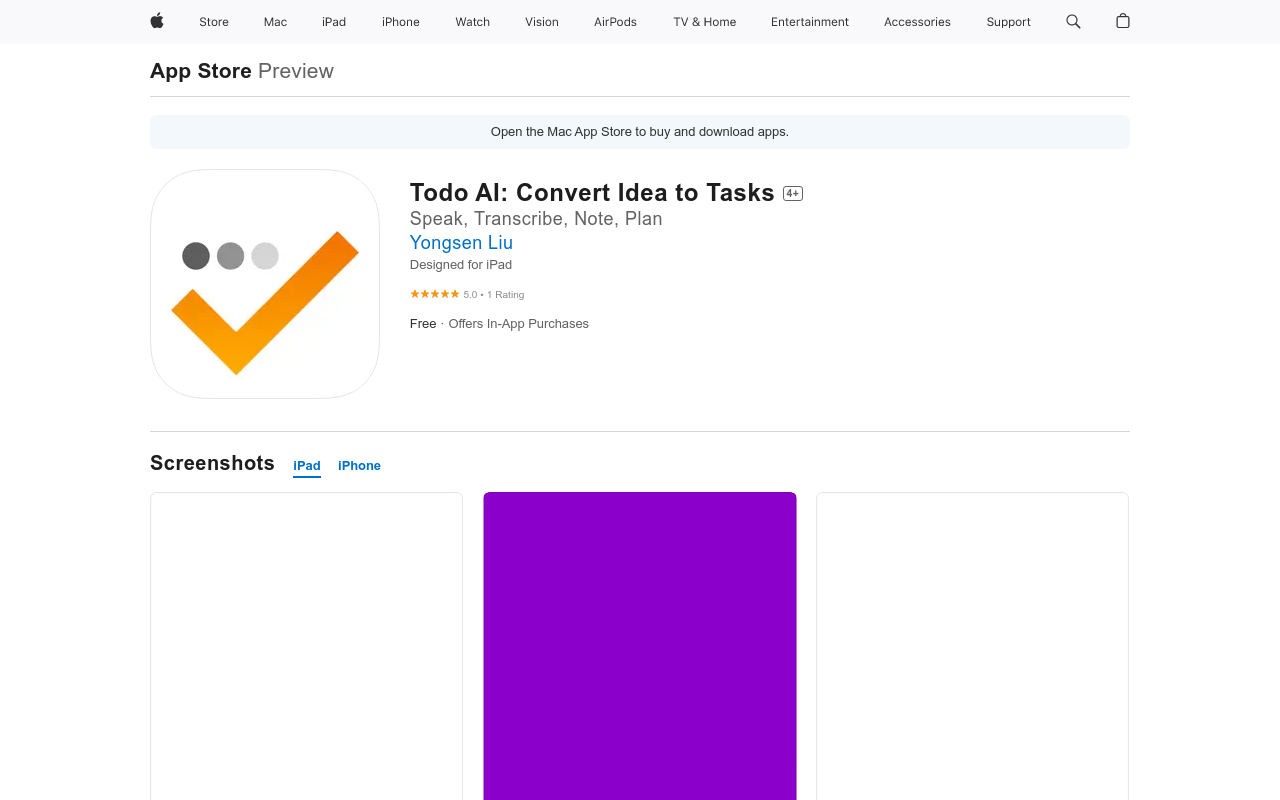This screenshot has height=800, width=1280.
Task: Open the shopping bag icon
Action: click(x=1123, y=21)
